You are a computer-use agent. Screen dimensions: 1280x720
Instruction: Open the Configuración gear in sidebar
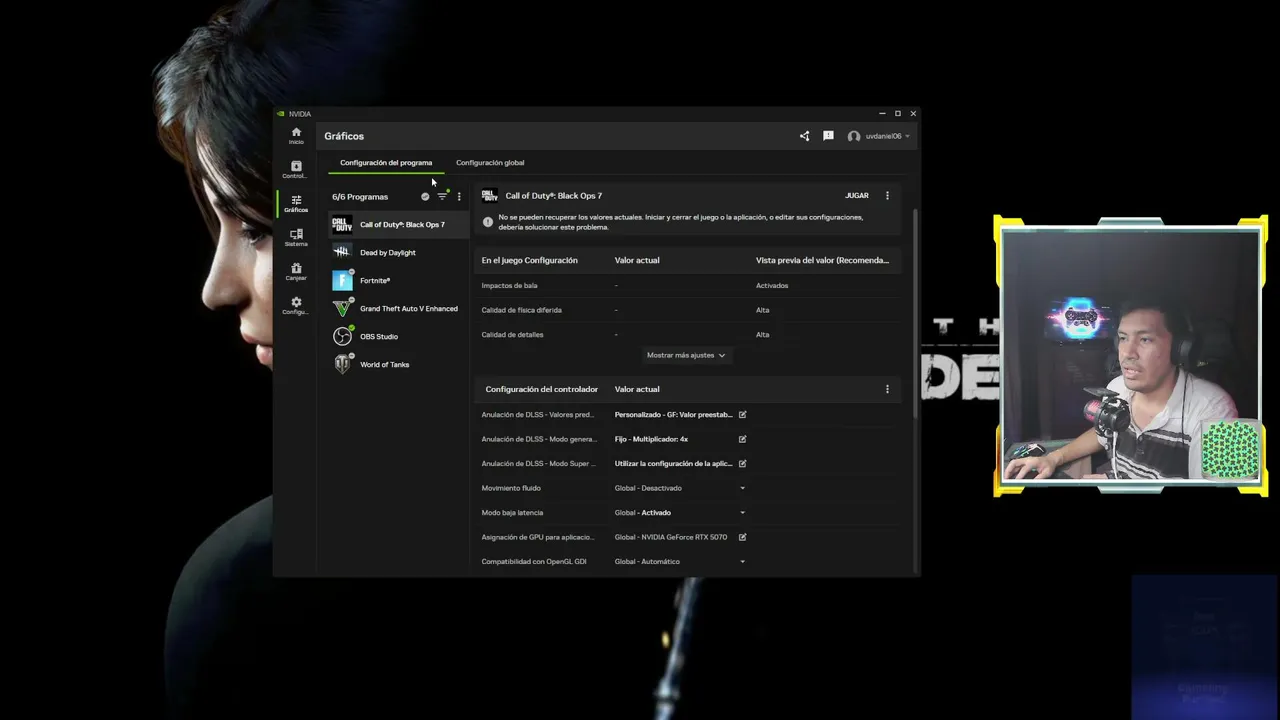pyautogui.click(x=296, y=306)
